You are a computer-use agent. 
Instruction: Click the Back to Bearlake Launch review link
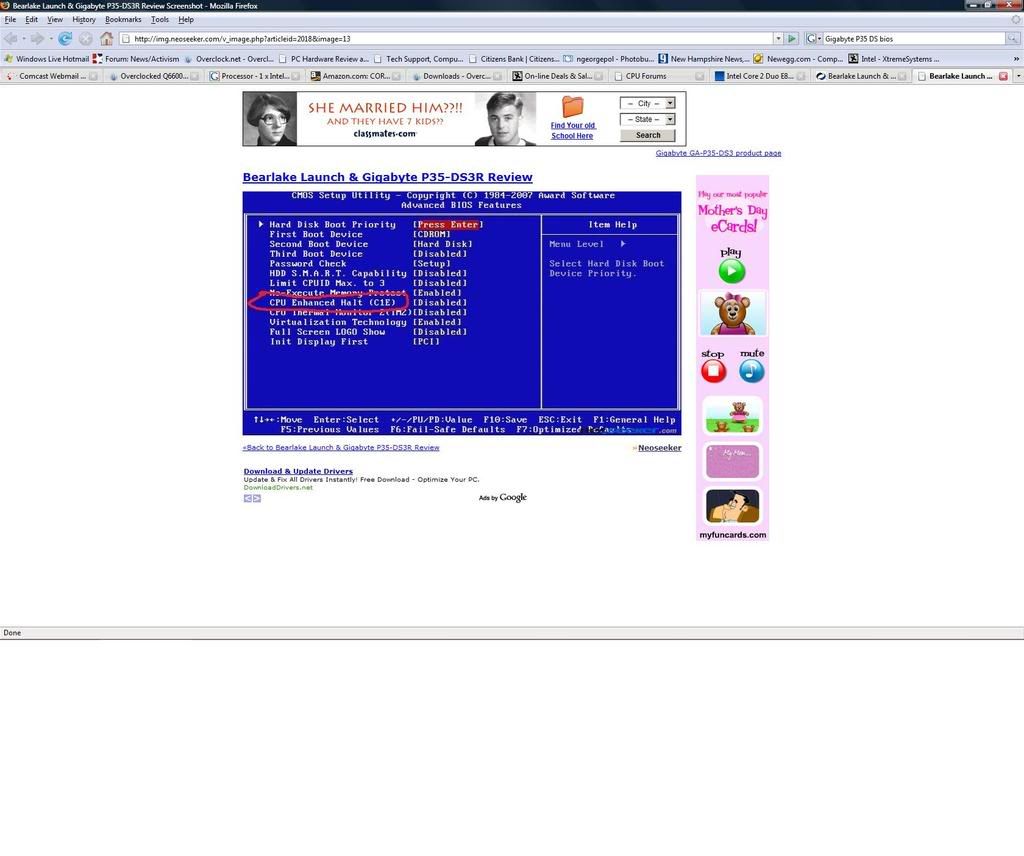(x=341, y=447)
